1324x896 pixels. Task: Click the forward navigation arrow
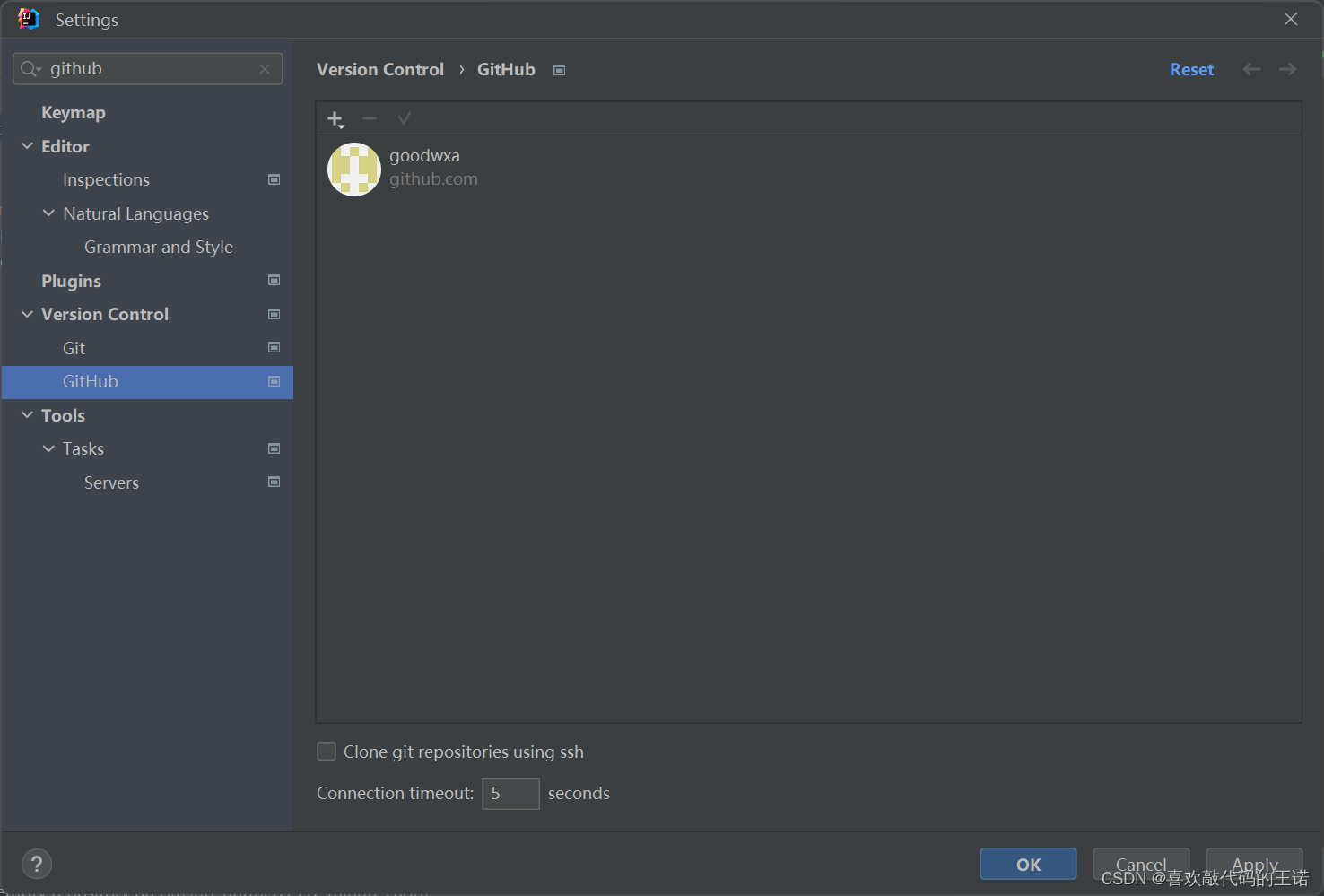coord(1287,69)
